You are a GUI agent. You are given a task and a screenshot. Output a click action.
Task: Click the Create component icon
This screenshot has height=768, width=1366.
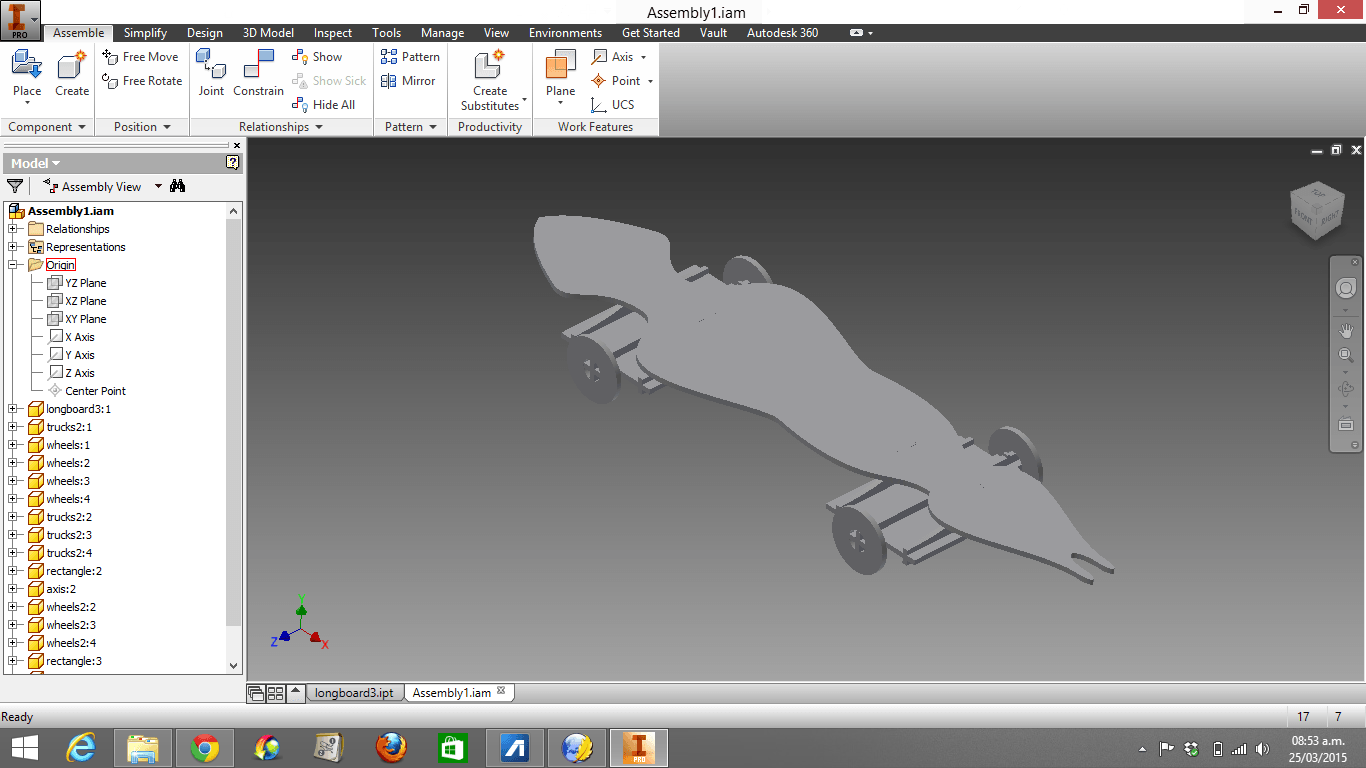tap(72, 65)
